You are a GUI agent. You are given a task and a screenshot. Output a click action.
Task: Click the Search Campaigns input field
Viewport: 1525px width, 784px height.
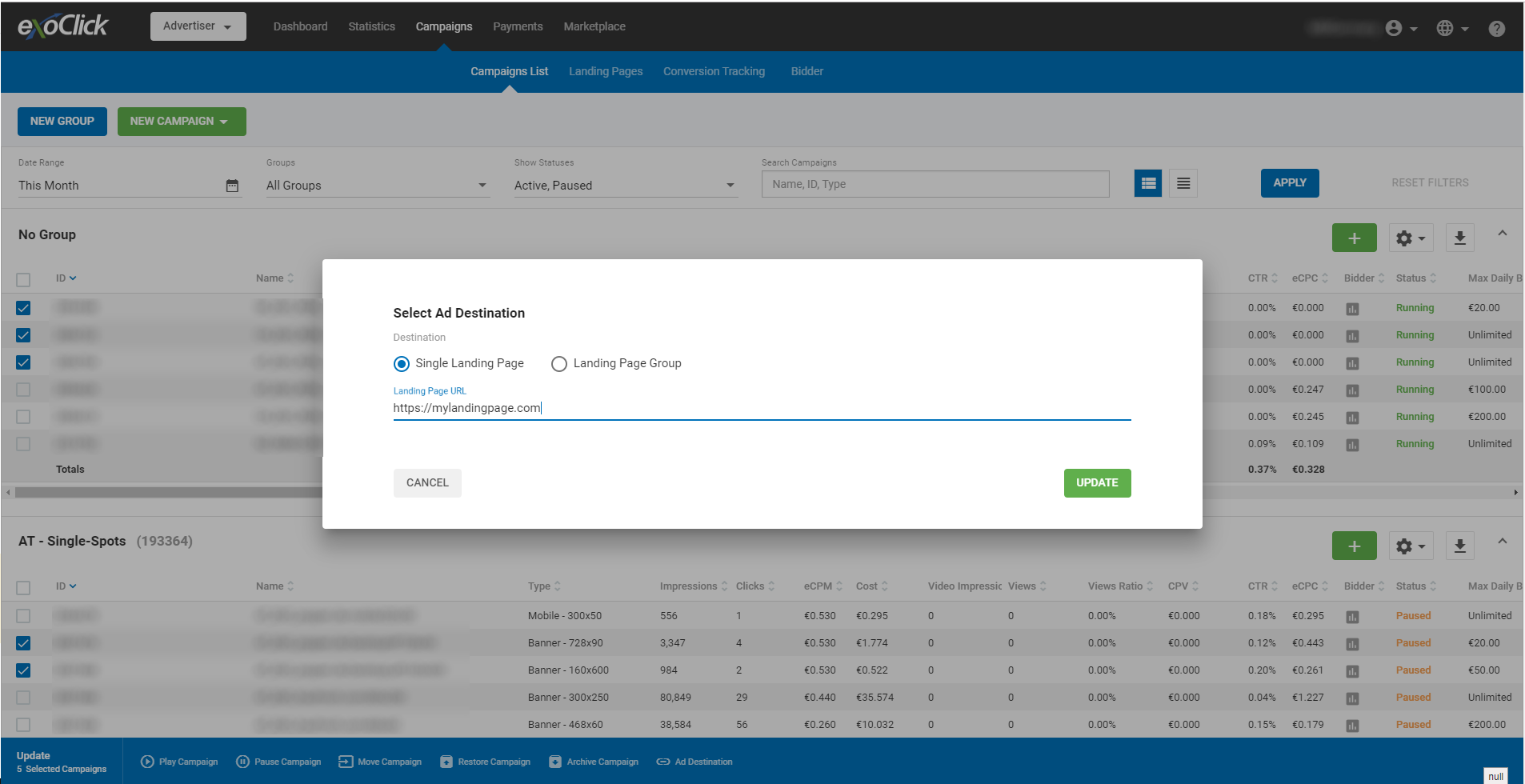(935, 184)
